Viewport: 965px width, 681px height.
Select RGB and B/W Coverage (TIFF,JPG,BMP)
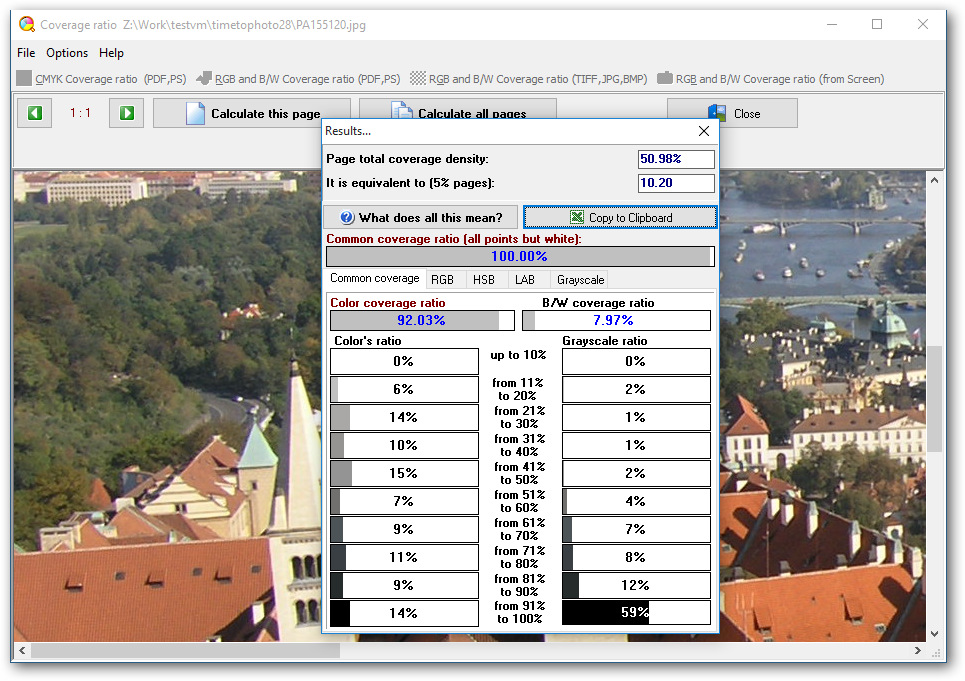coord(528,79)
